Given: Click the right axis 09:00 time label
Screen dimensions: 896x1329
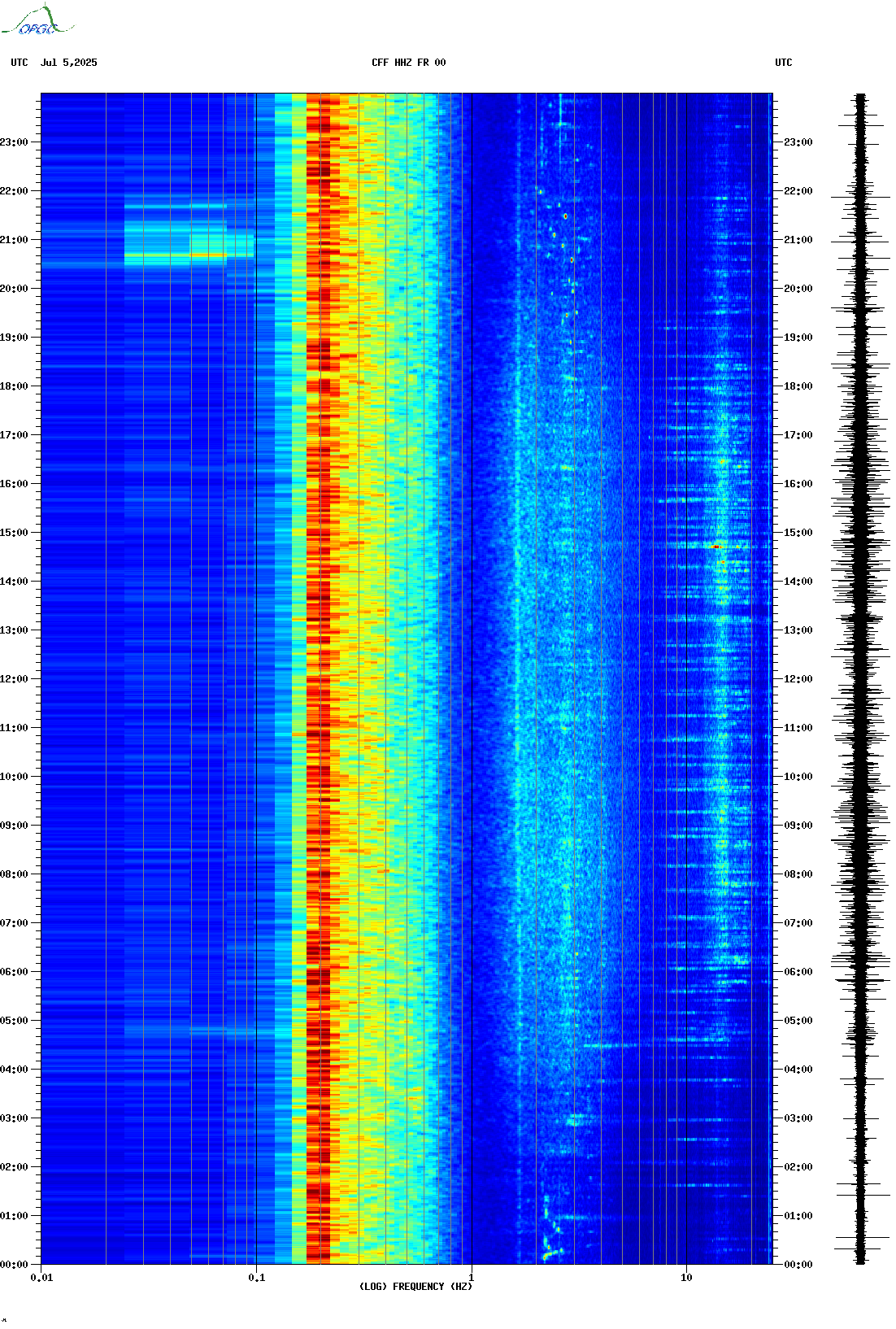Looking at the screenshot, I should tap(798, 826).
